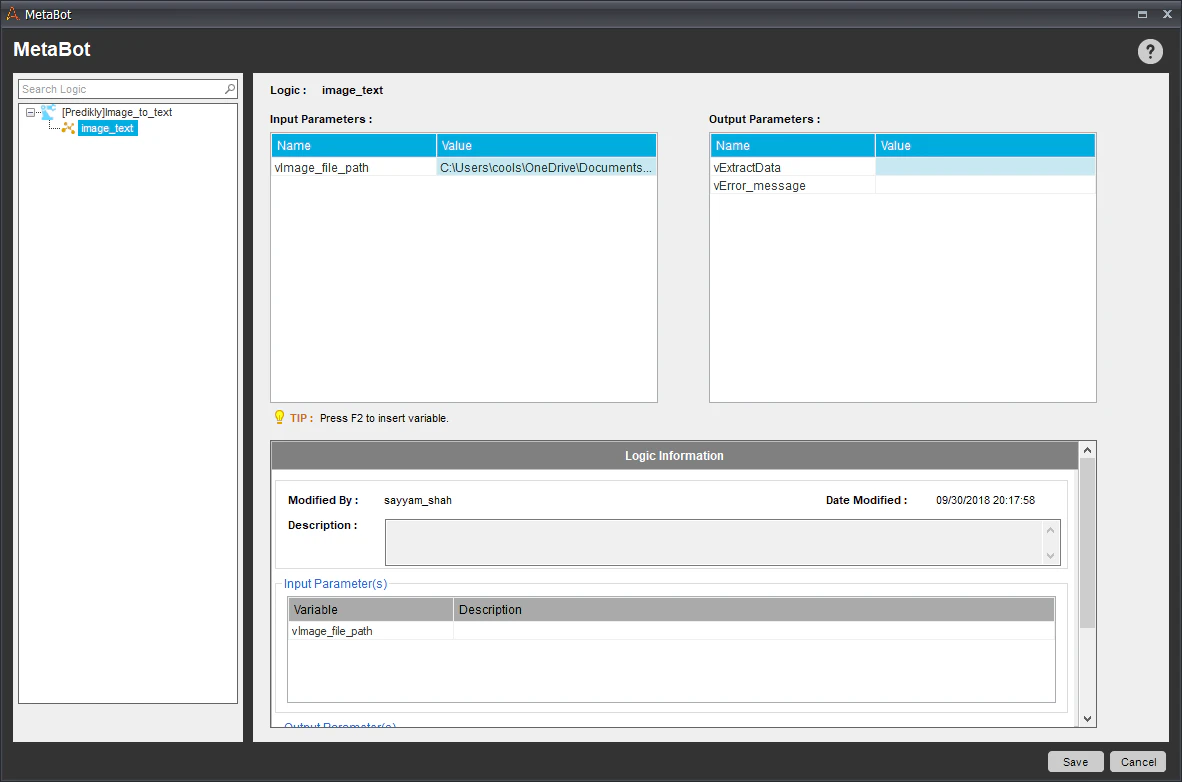Click the Automation Anywhere logo in title bar
Viewport: 1182px width, 782px height.
click(12, 14)
